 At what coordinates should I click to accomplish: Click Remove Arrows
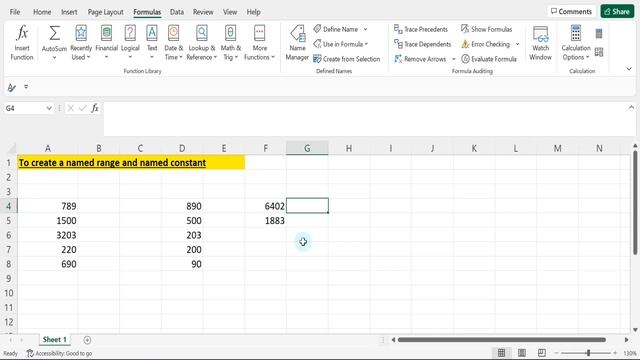pyautogui.click(x=420, y=59)
